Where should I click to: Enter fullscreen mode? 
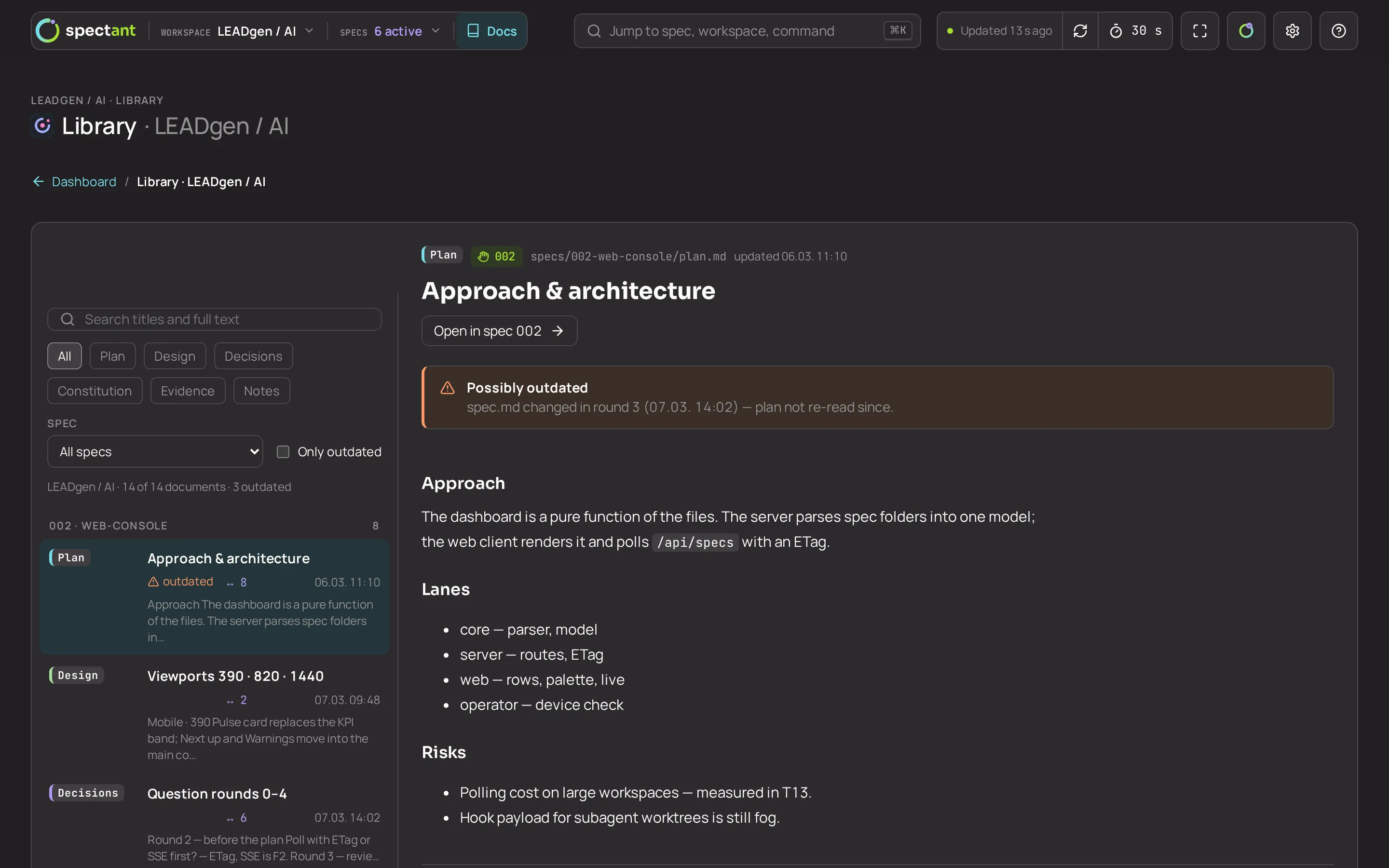point(1199,31)
